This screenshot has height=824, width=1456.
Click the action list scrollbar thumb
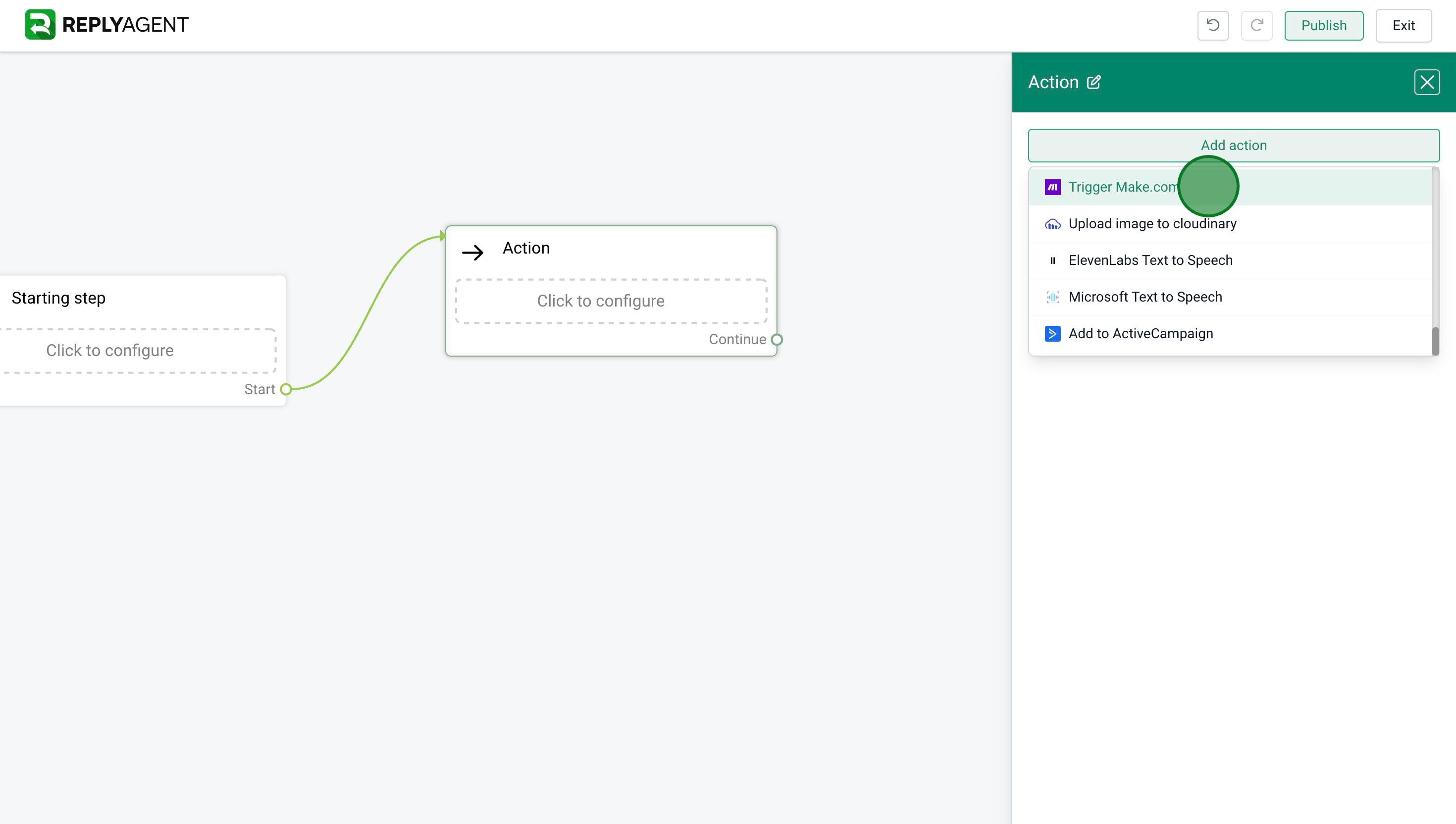pos(1435,341)
